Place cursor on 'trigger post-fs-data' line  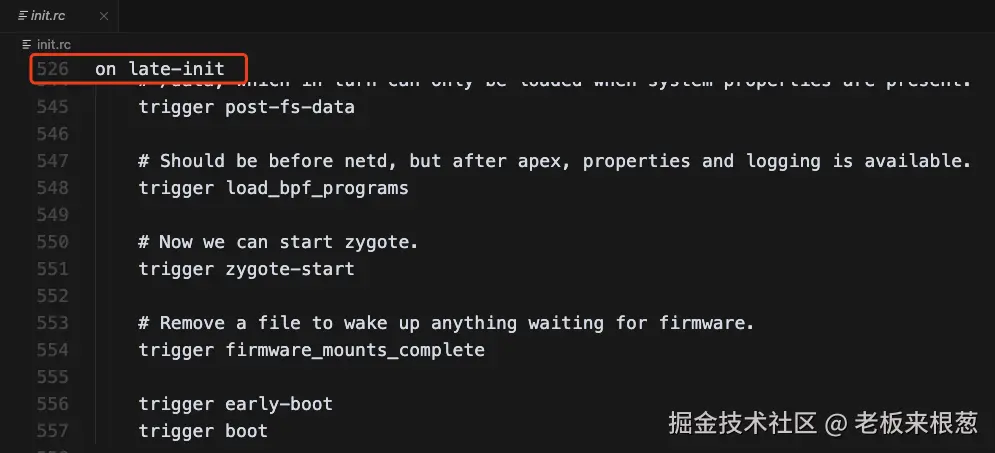click(x=246, y=106)
